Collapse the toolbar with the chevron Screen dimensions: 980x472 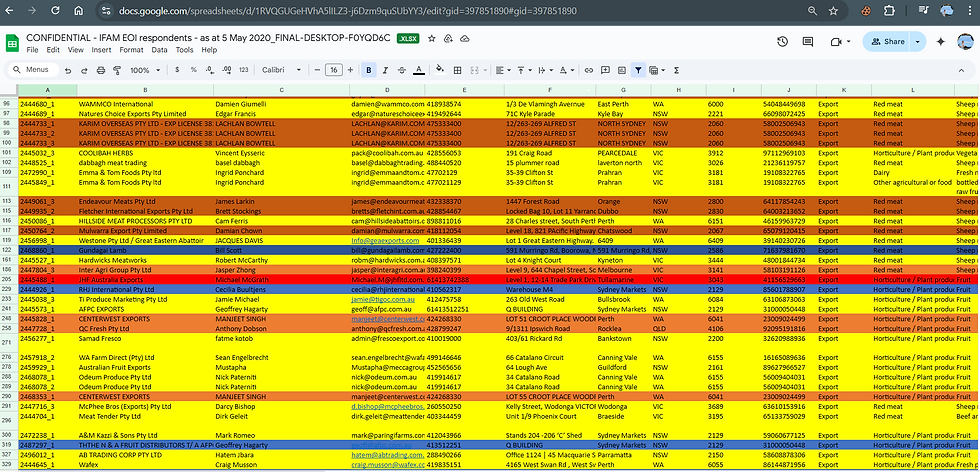(x=961, y=70)
